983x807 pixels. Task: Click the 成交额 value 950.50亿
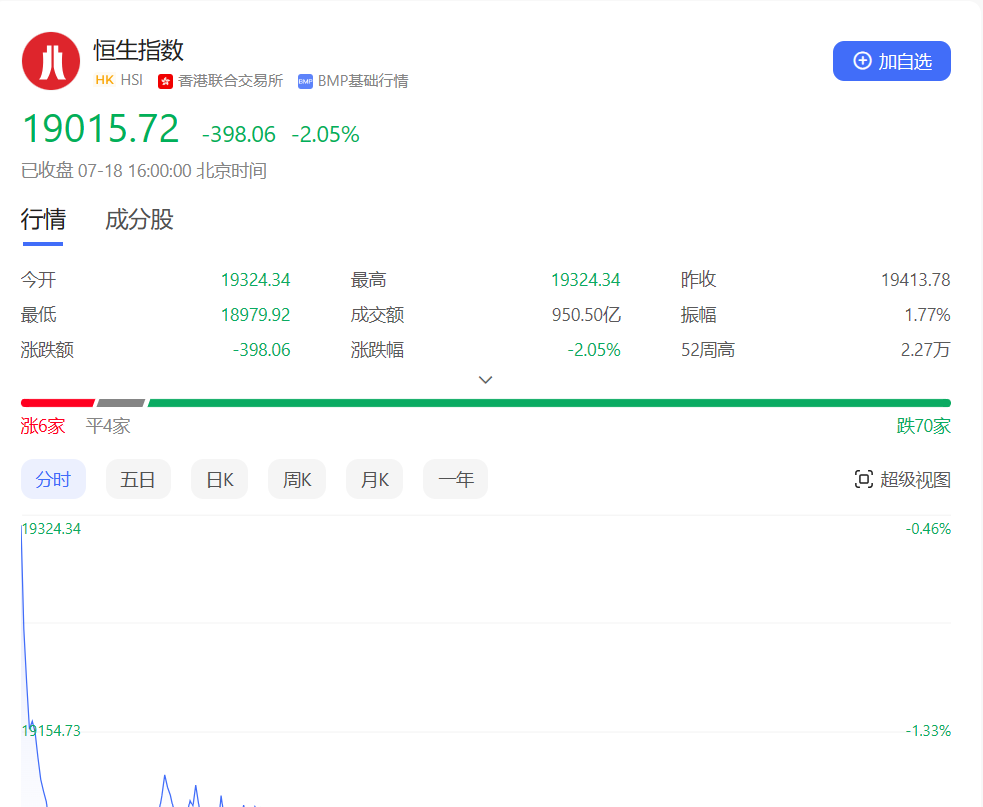pyautogui.click(x=586, y=315)
